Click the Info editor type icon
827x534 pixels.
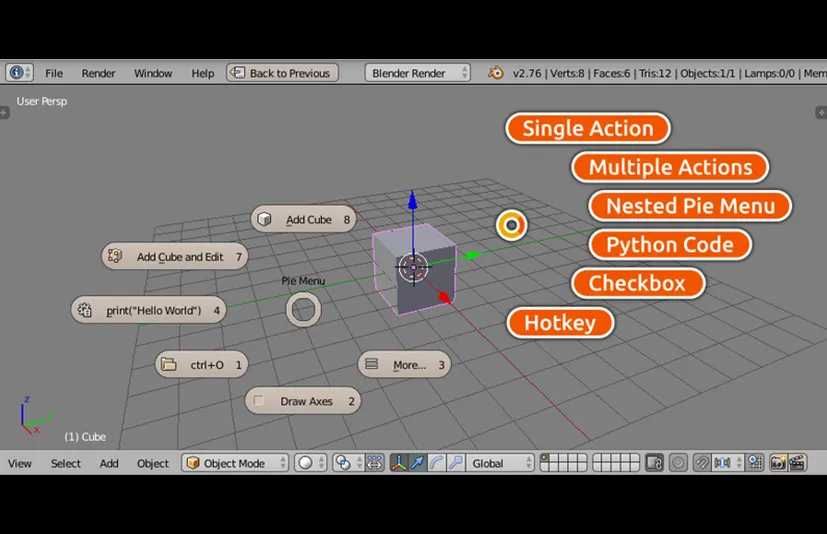[20, 72]
